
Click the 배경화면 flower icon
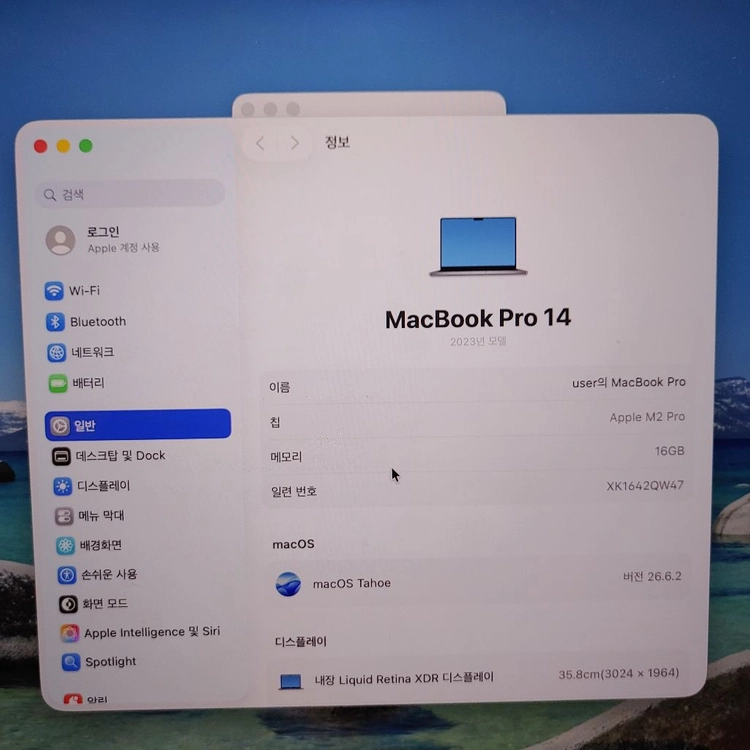(66, 545)
